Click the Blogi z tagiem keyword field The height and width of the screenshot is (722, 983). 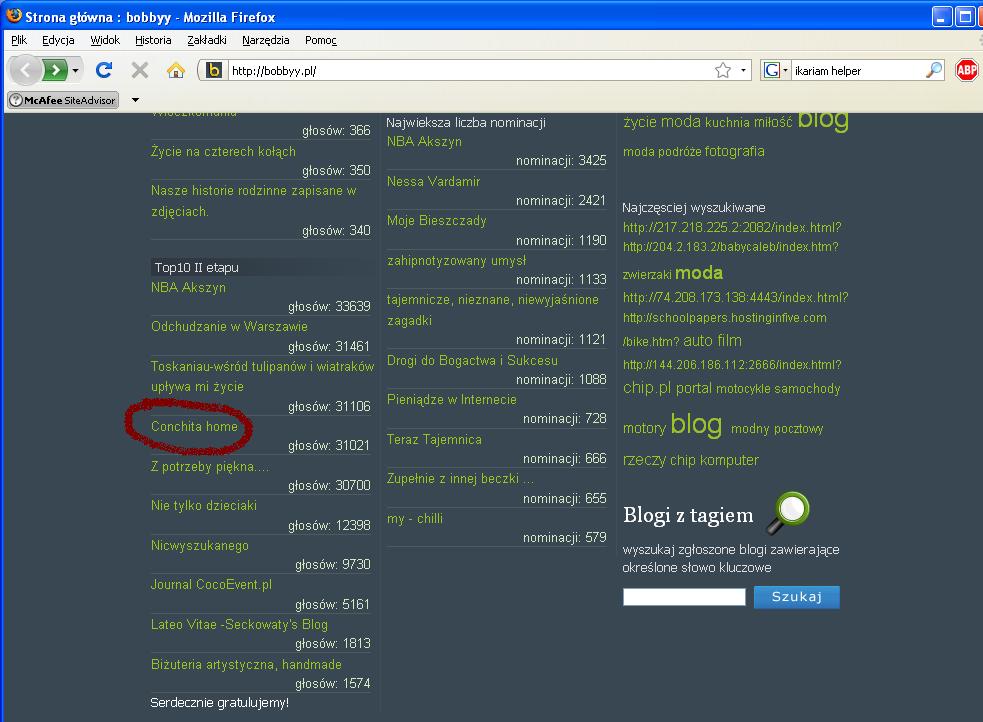coord(684,597)
